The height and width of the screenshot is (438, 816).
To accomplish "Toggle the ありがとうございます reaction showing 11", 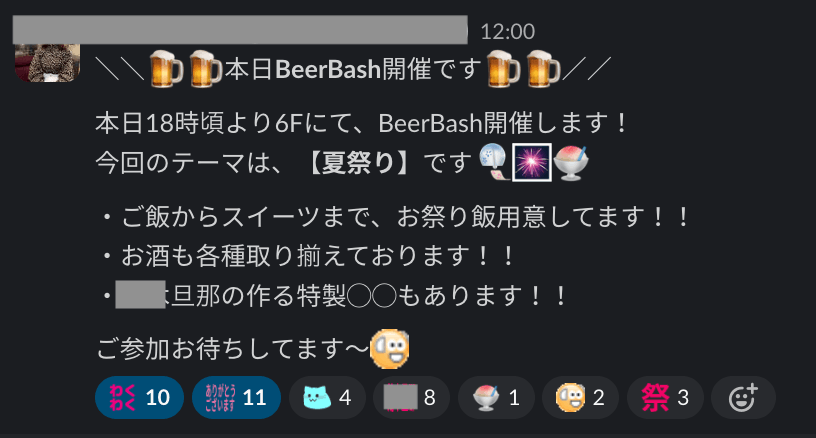I will tap(236, 398).
